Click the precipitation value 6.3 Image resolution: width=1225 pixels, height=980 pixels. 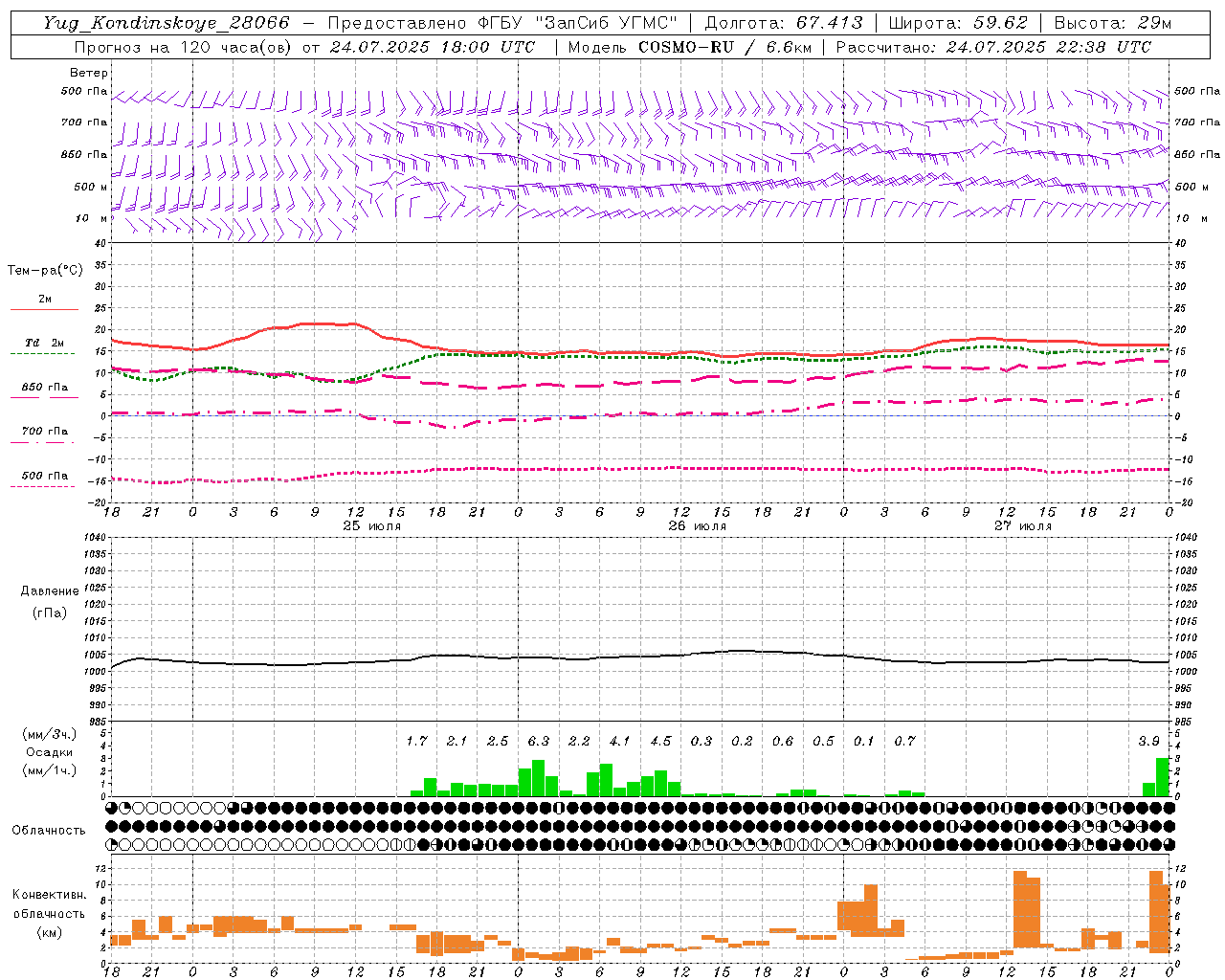pos(539,741)
